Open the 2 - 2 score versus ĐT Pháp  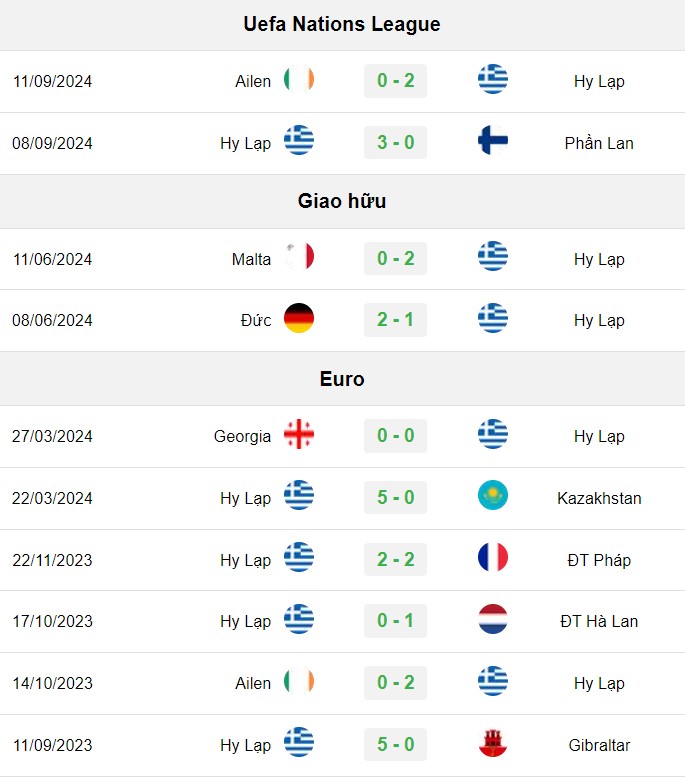395,559
